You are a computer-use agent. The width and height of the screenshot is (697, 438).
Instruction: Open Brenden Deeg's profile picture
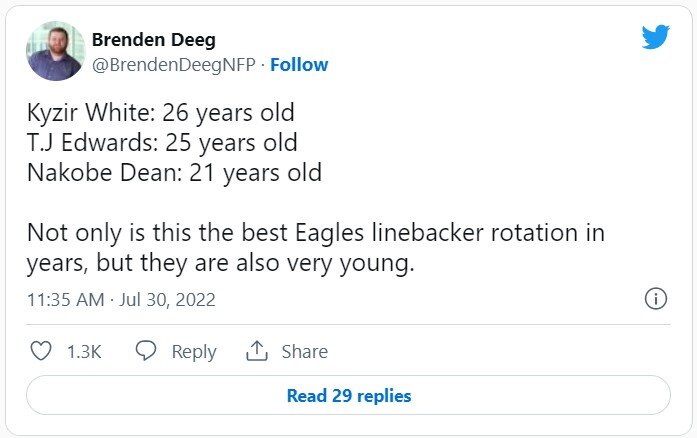coord(56,52)
